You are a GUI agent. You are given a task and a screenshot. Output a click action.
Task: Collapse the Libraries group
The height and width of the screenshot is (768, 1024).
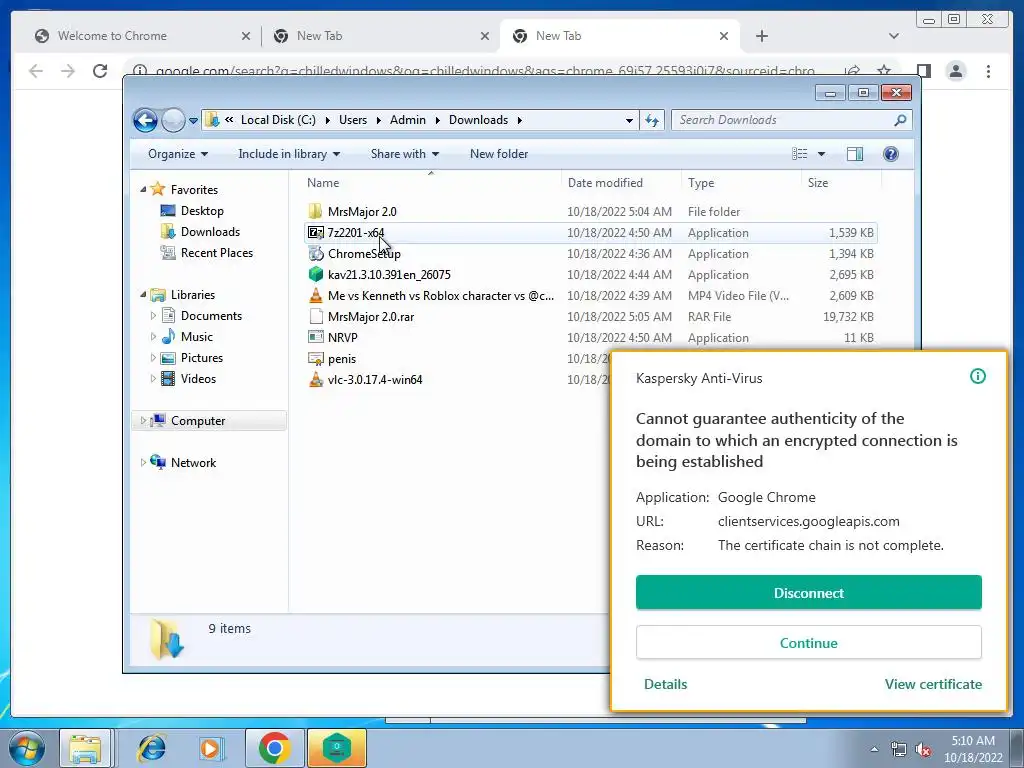click(143, 295)
